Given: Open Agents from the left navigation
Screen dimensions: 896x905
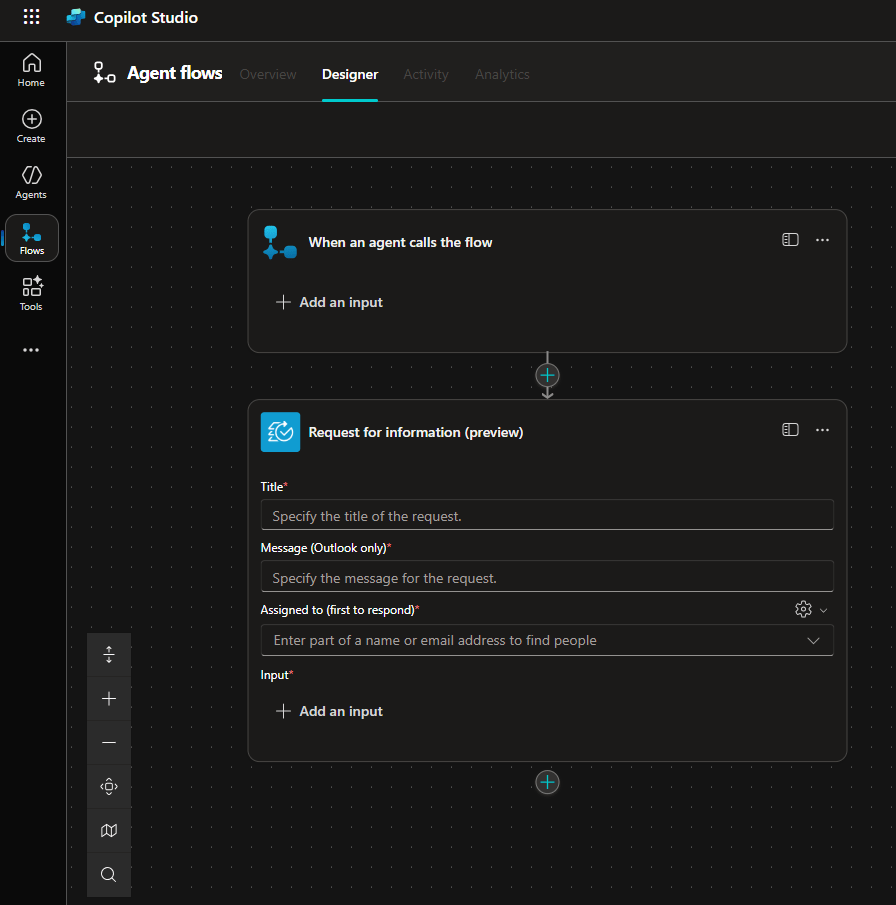Looking at the screenshot, I should point(31,182).
